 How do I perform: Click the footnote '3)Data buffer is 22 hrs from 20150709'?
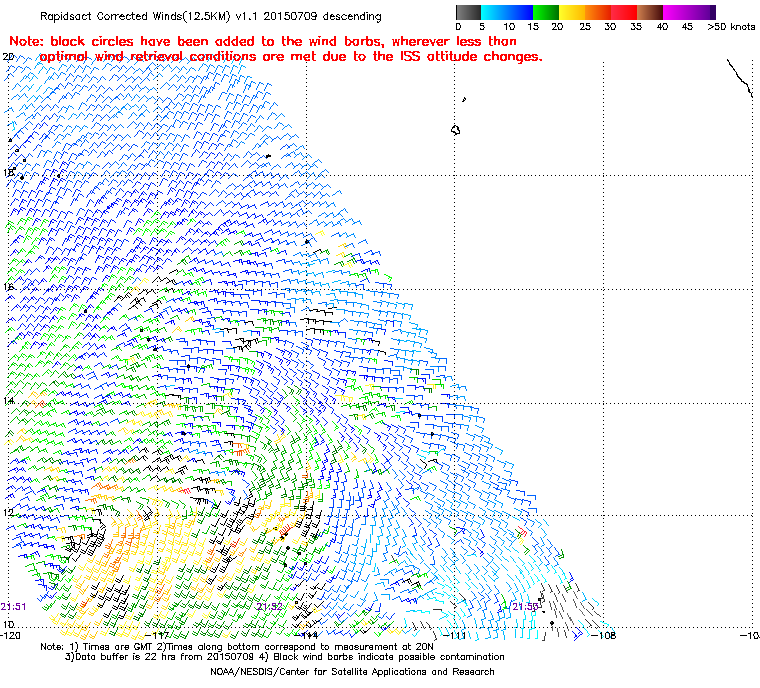159,657
